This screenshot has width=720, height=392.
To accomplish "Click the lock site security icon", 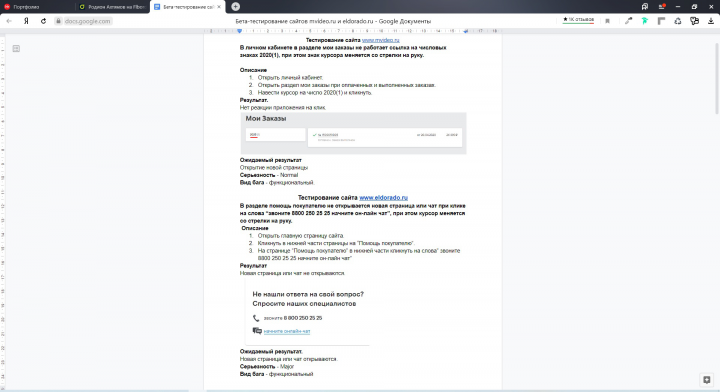I will coord(58,21).
